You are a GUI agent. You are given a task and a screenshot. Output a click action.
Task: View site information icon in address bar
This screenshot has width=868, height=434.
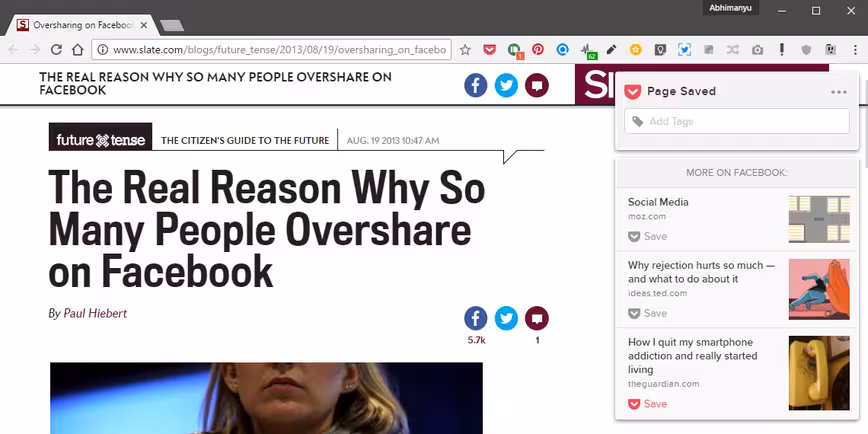coord(102,50)
